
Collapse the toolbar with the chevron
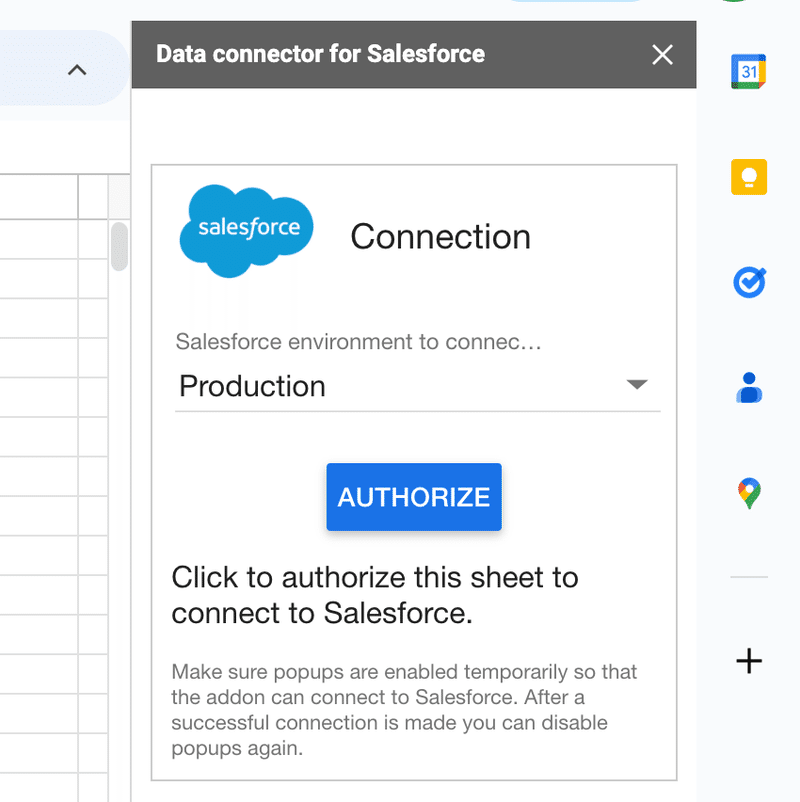tap(77, 70)
